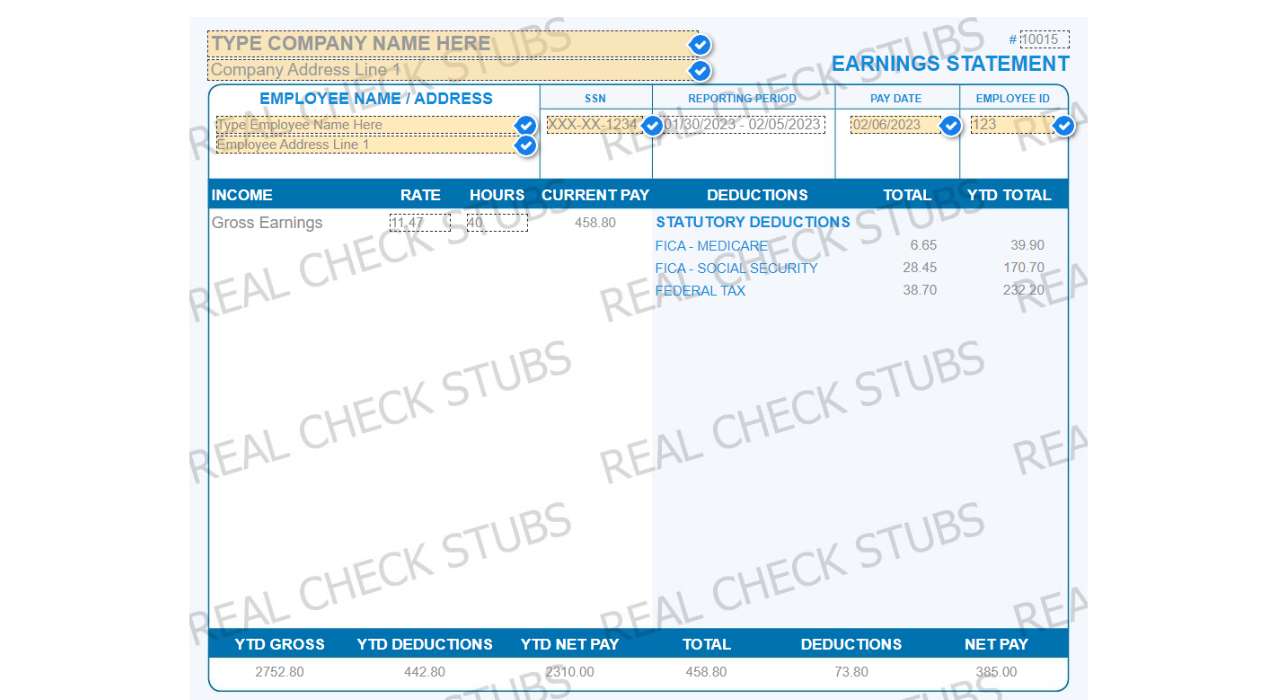Select the check stub number field 10015
The image size is (1280, 700).
tap(1044, 38)
